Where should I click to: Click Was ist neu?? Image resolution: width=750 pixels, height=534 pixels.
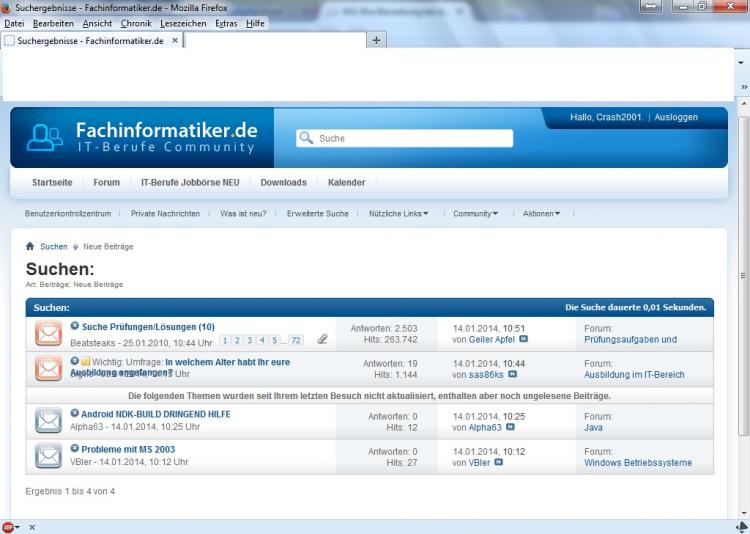pos(243,213)
